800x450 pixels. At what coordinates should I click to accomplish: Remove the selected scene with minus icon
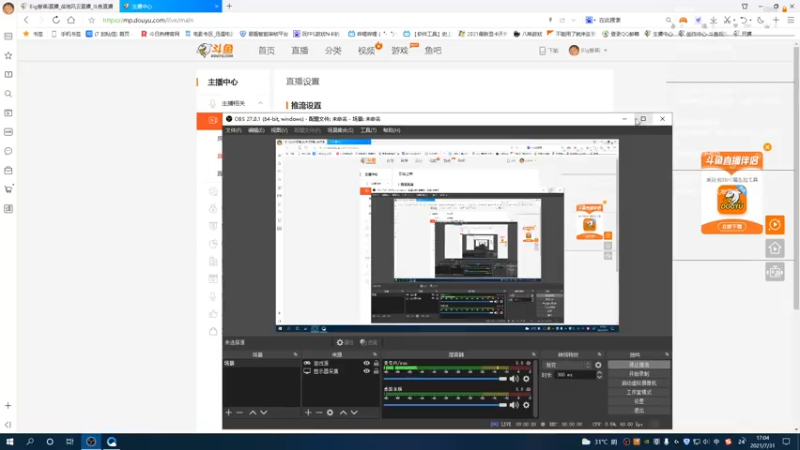(x=240, y=412)
